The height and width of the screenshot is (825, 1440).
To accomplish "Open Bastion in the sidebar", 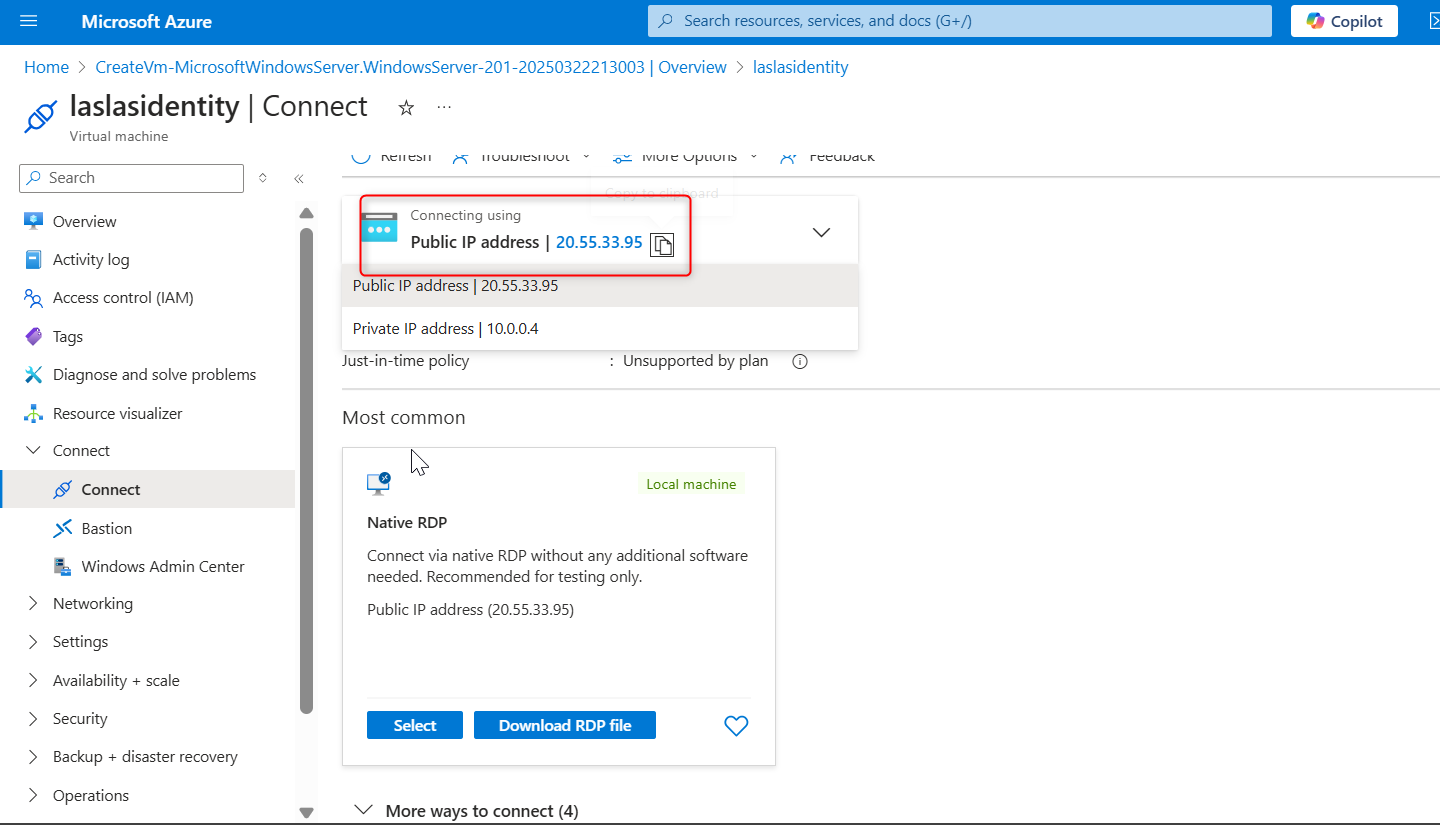I will (107, 529).
